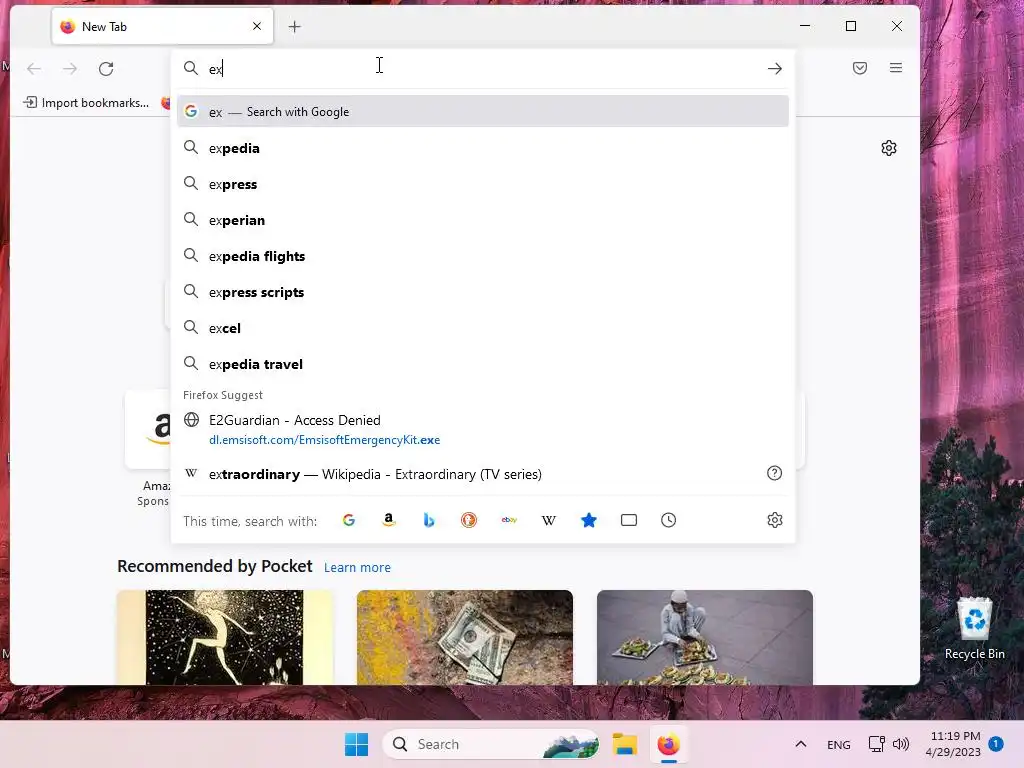Image resolution: width=1024 pixels, height=768 pixels.
Task: Select the express suggestion
Action: point(483,184)
